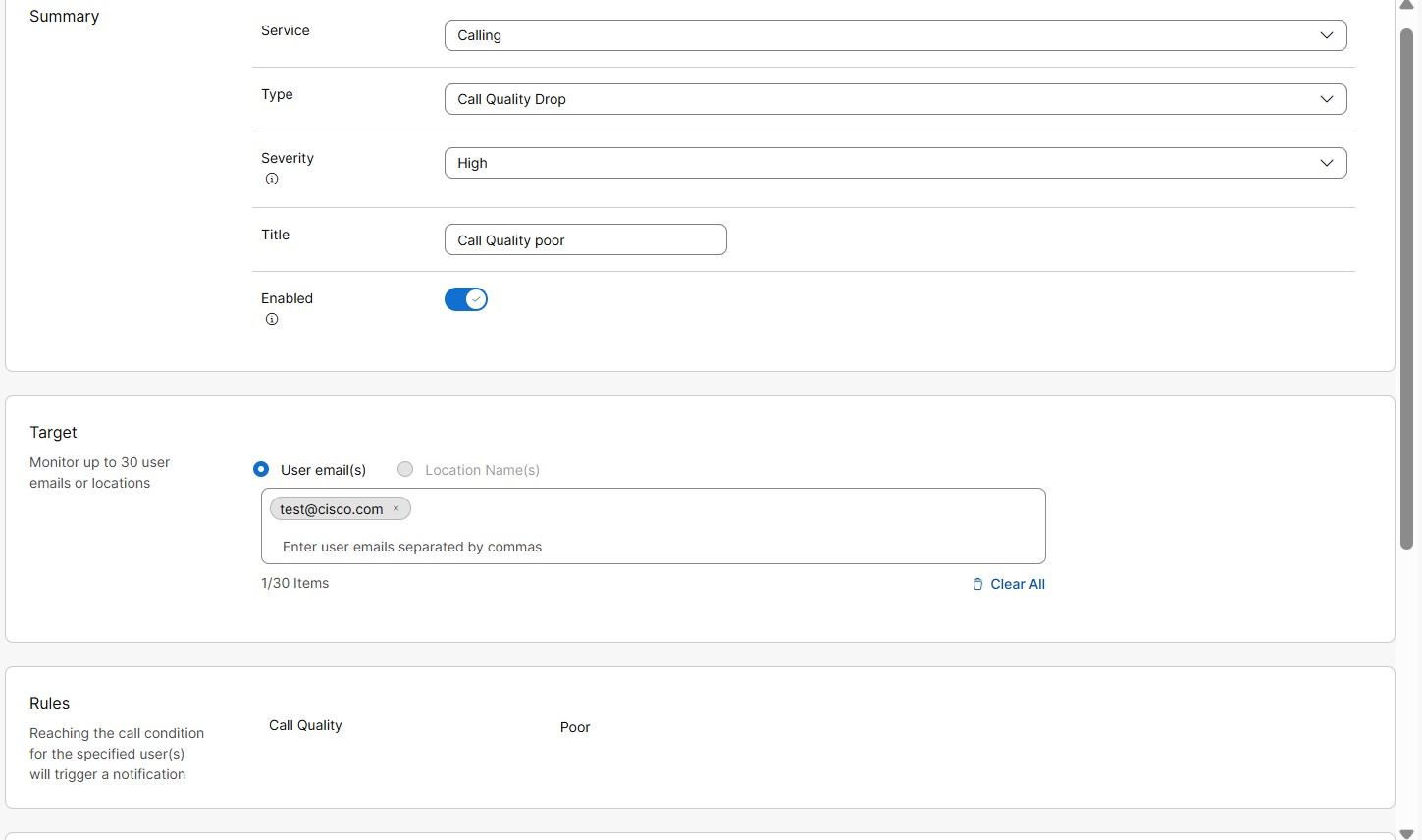Click the Title field containing Call Quality poor
Viewport: 1422px width, 840px height.
(x=585, y=239)
